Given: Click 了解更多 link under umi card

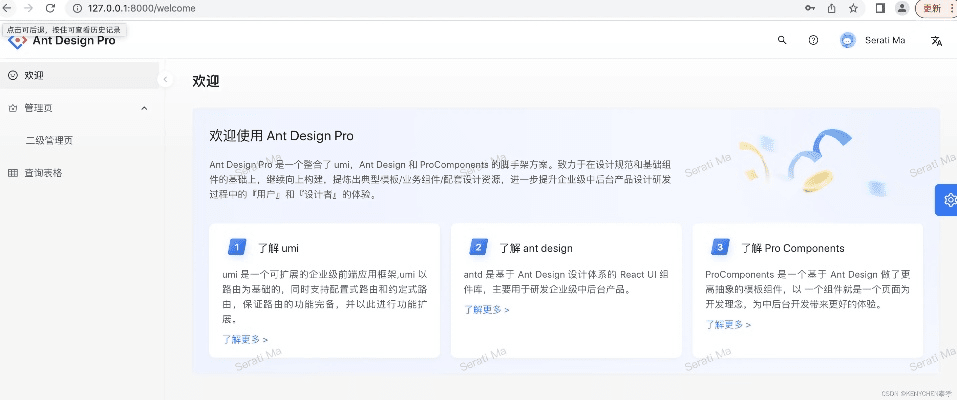Looking at the screenshot, I should [x=245, y=340].
